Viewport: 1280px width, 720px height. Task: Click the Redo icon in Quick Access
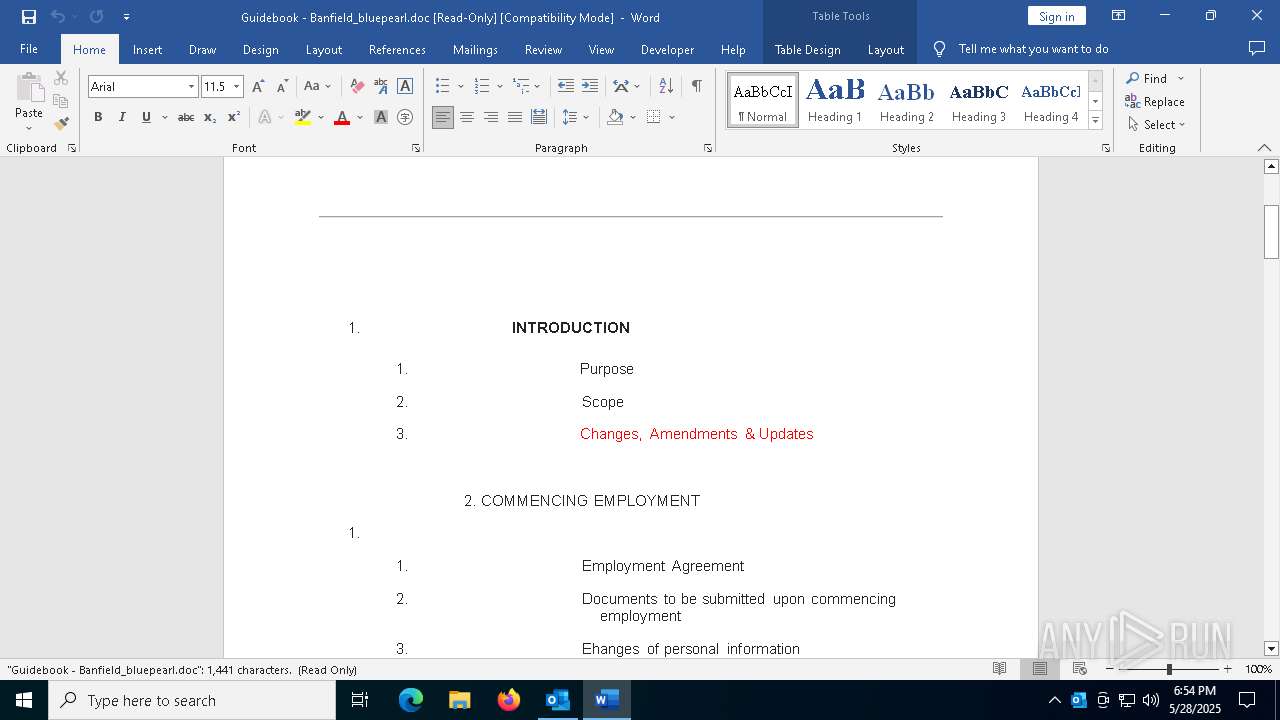click(96, 16)
